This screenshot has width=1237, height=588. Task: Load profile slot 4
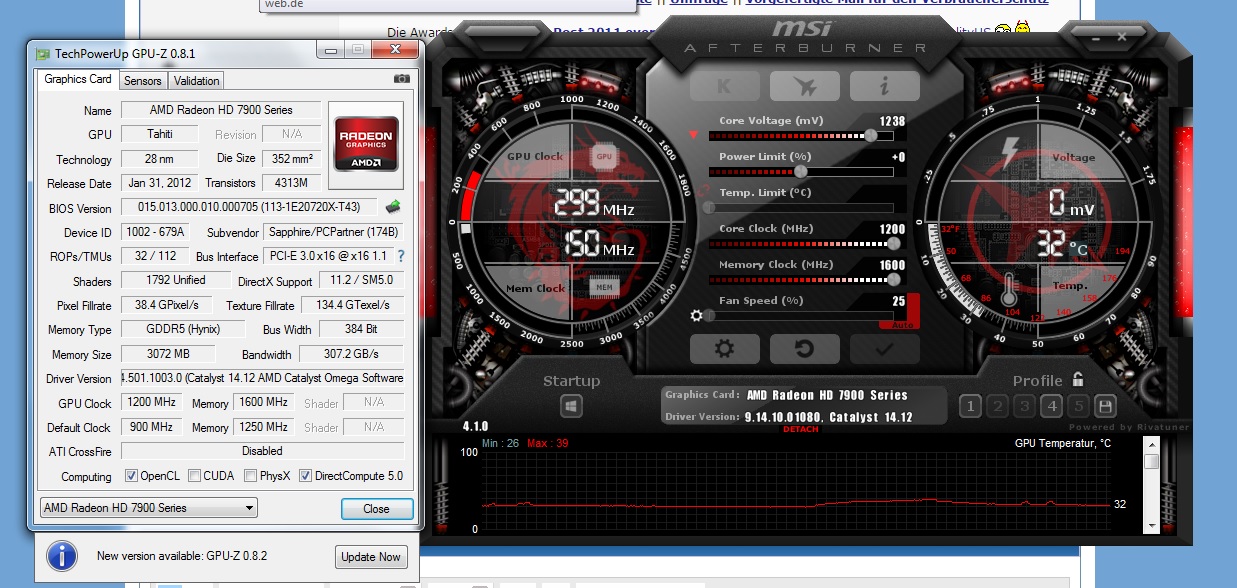(x=1051, y=406)
